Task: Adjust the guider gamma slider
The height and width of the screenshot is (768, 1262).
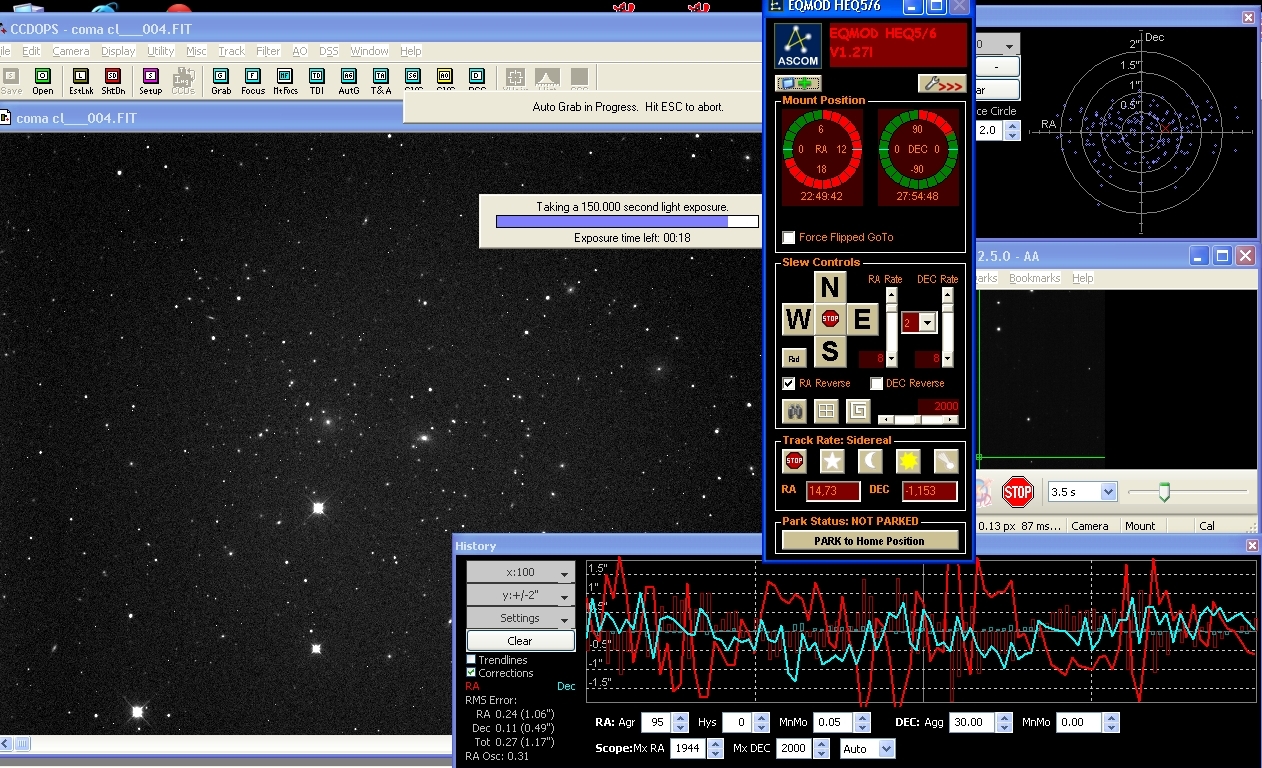Action: point(1187,491)
